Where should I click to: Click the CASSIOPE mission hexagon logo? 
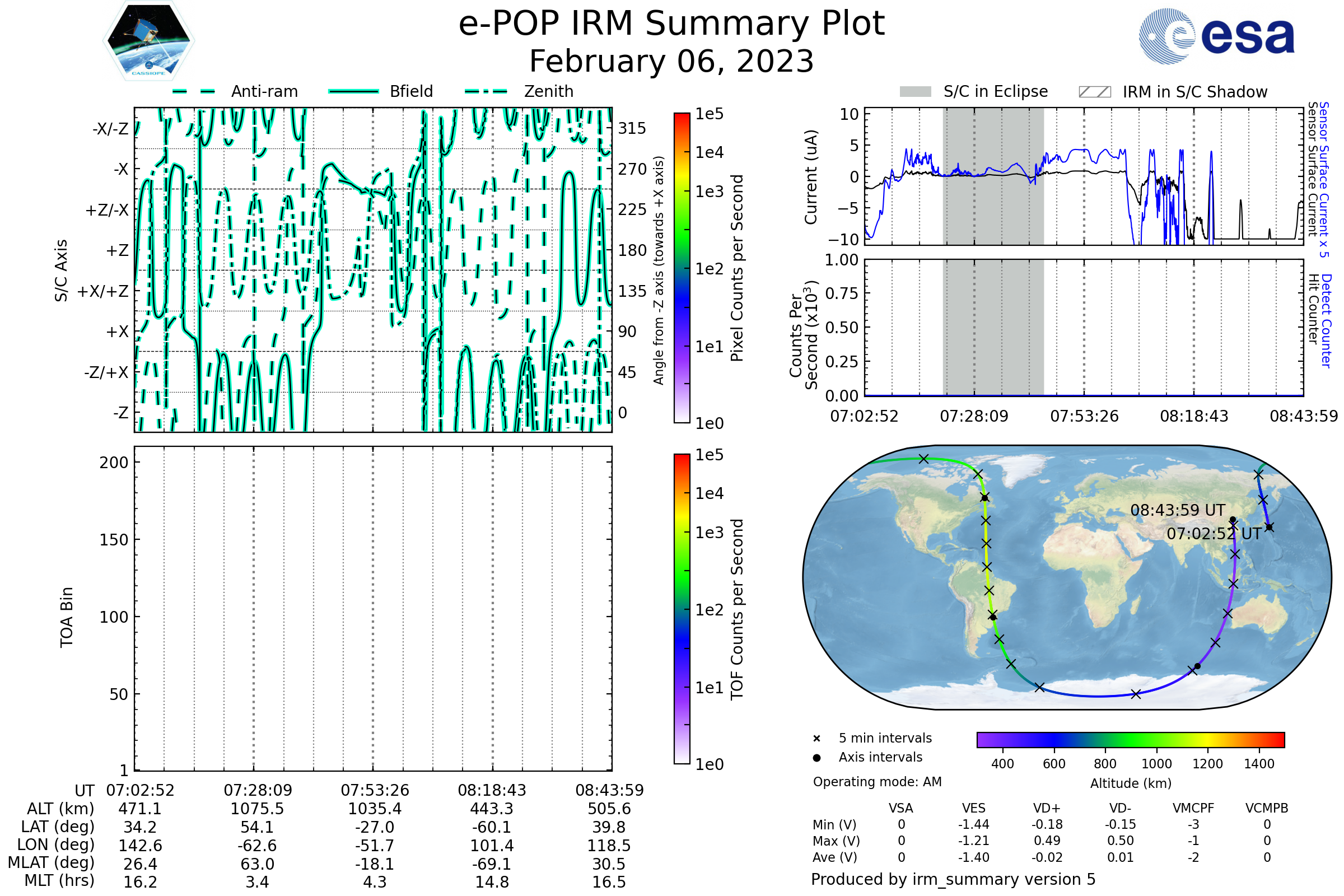pos(148,41)
